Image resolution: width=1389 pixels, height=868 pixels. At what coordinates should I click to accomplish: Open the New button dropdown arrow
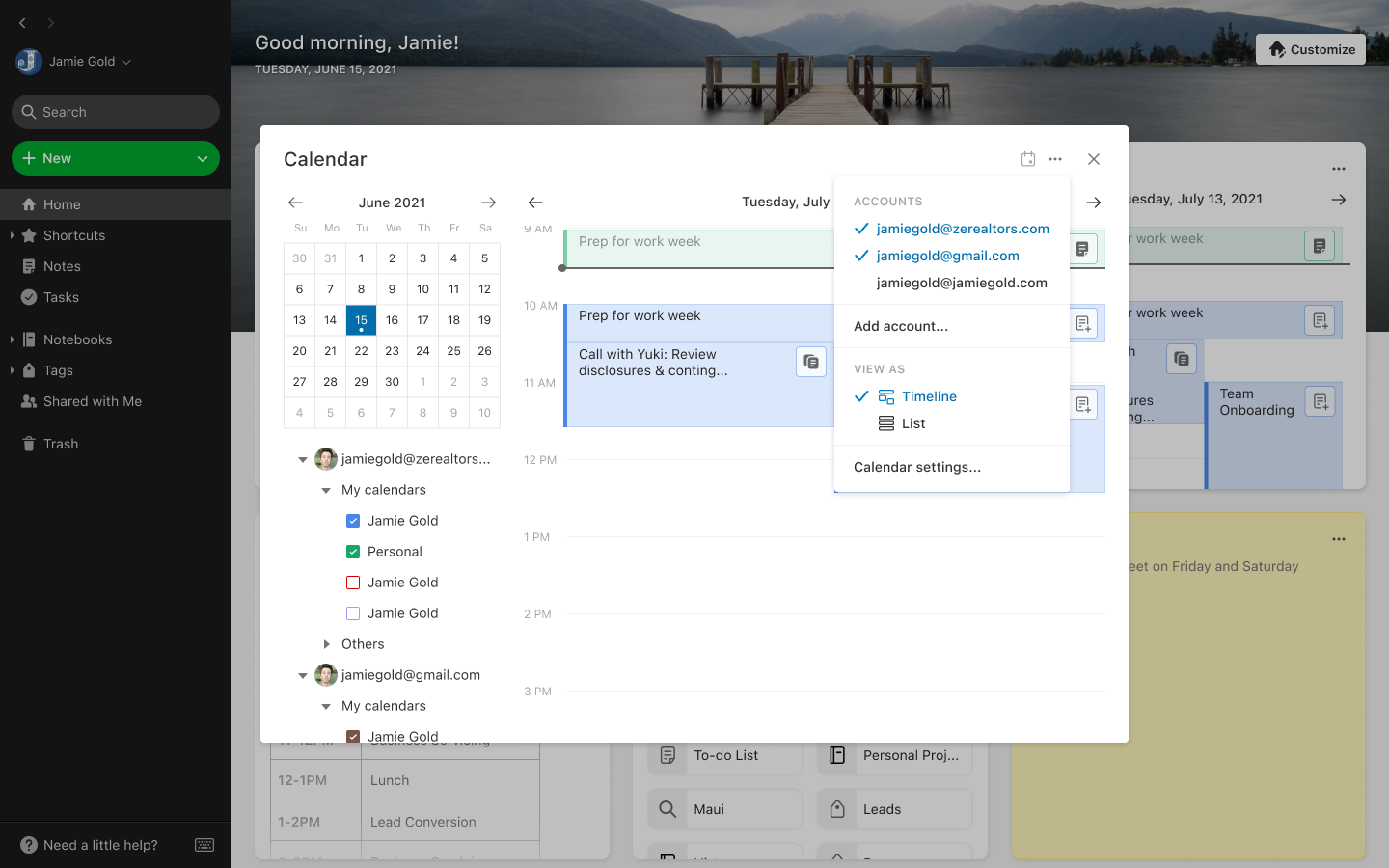tap(203, 158)
